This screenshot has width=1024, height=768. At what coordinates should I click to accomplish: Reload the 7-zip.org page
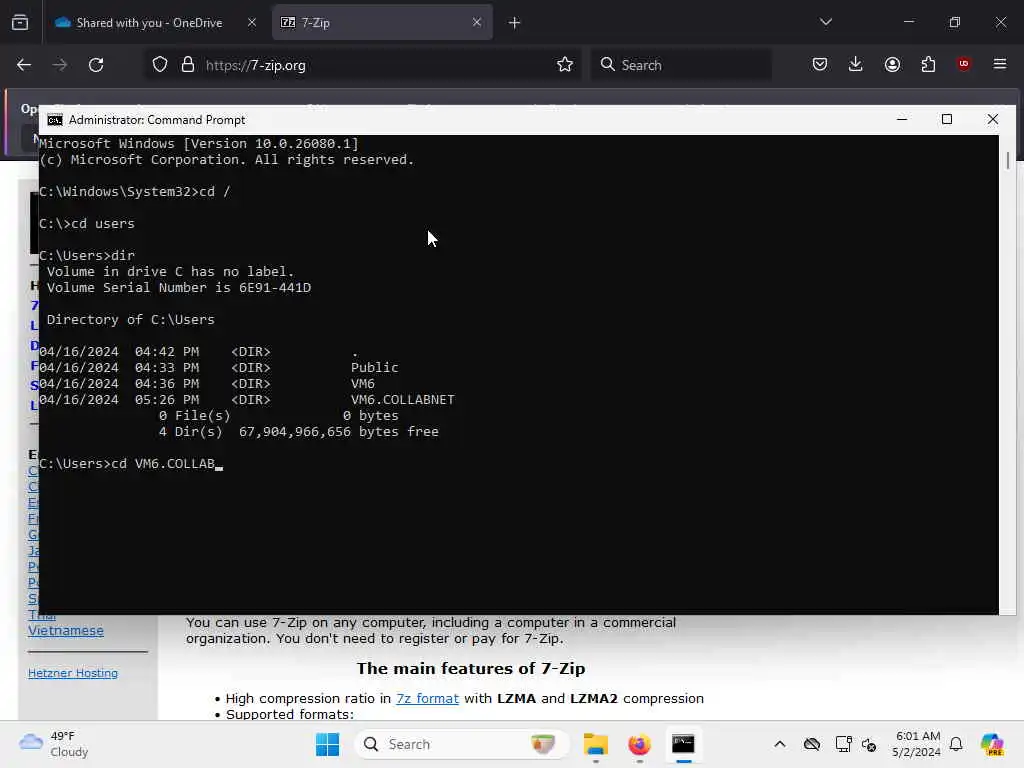(x=96, y=65)
